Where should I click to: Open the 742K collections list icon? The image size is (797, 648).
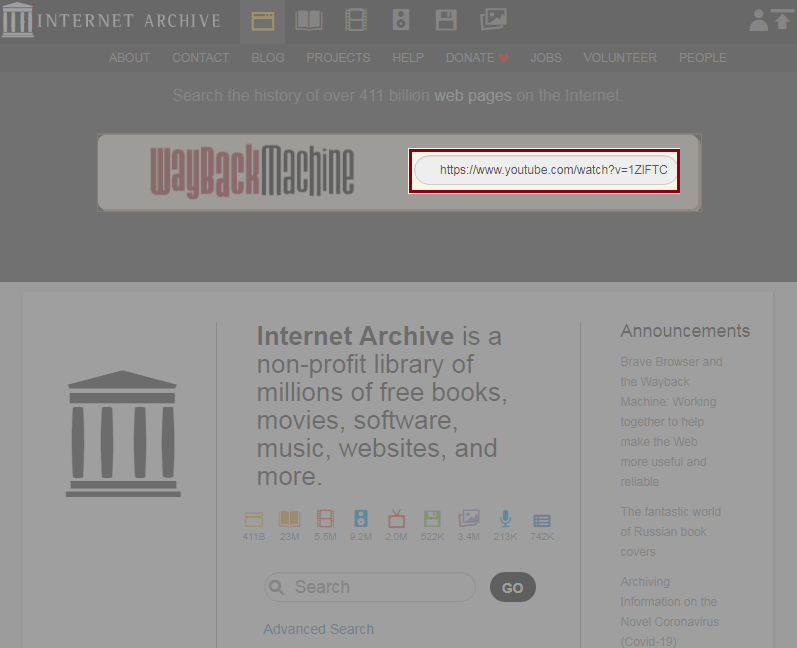(x=542, y=520)
